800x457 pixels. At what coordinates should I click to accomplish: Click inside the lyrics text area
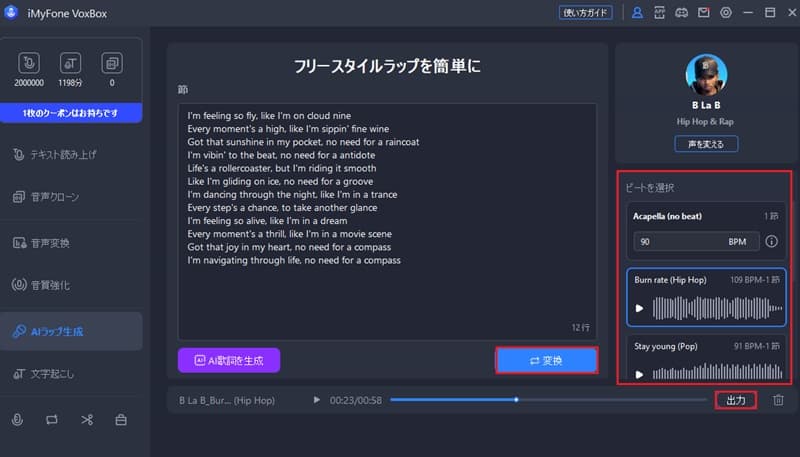[387, 222]
